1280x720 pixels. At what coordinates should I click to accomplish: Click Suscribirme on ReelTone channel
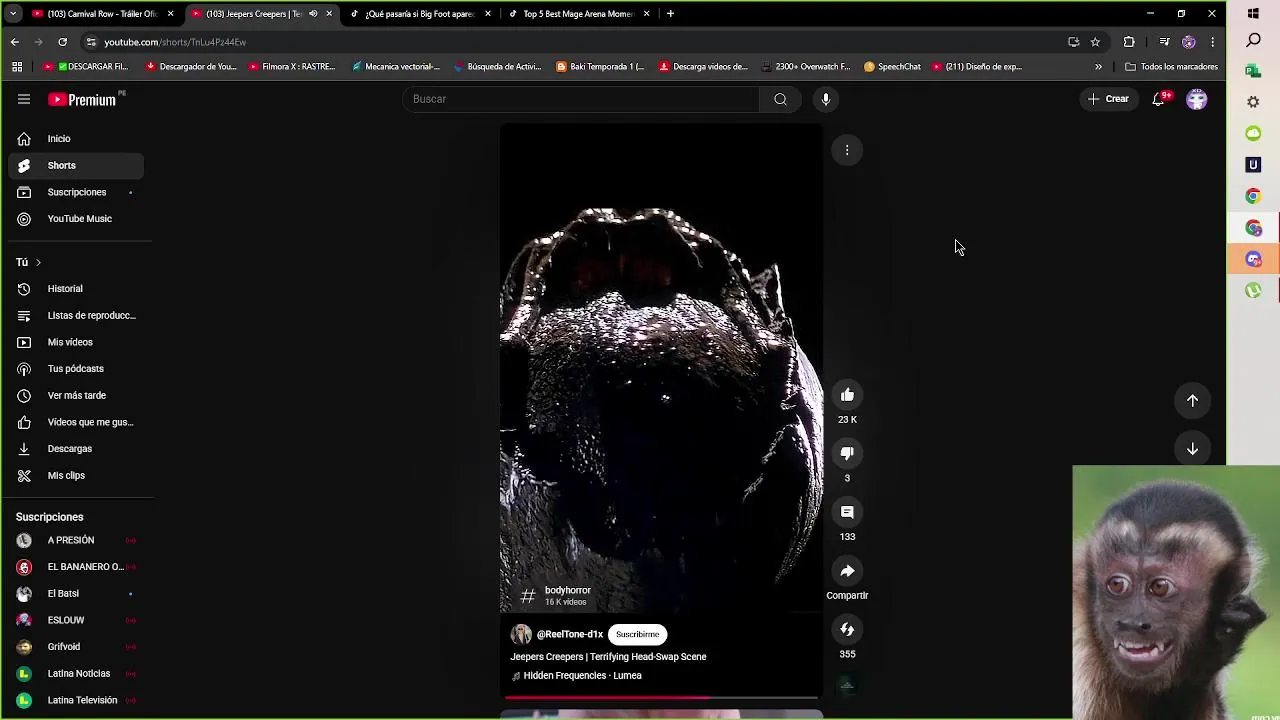637,634
